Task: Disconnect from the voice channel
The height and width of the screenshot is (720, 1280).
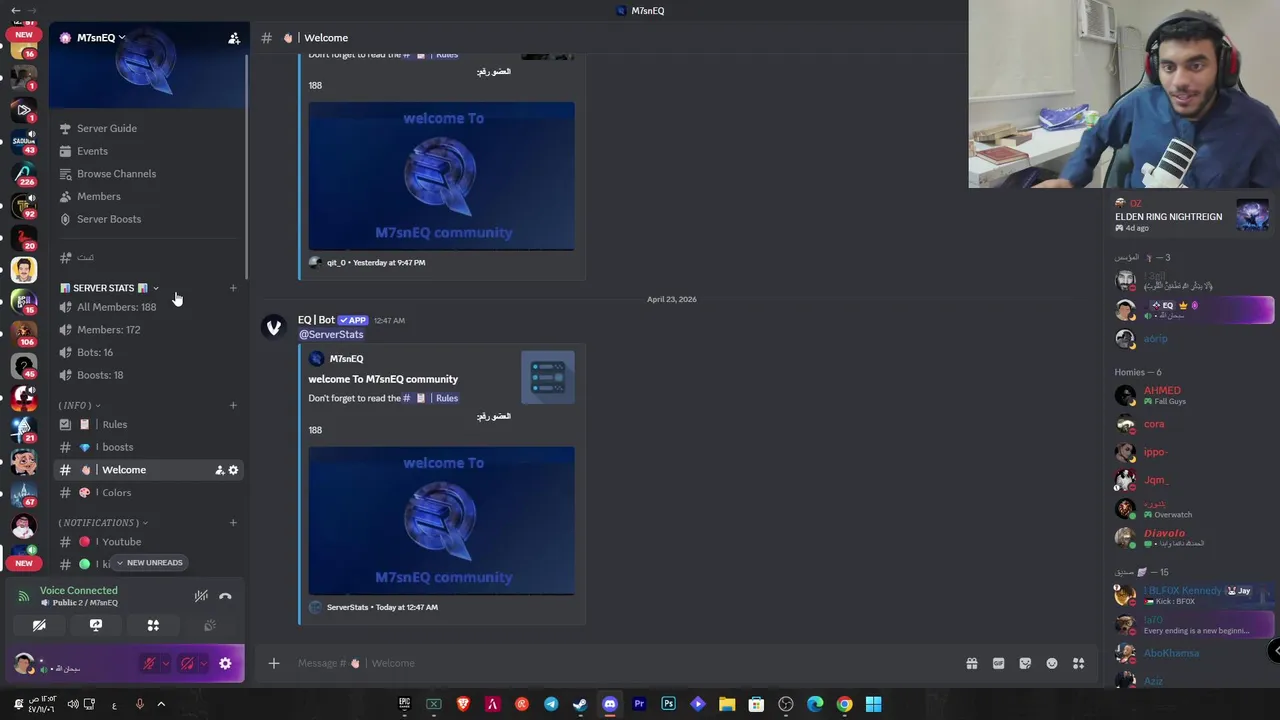Action: pyautogui.click(x=225, y=596)
